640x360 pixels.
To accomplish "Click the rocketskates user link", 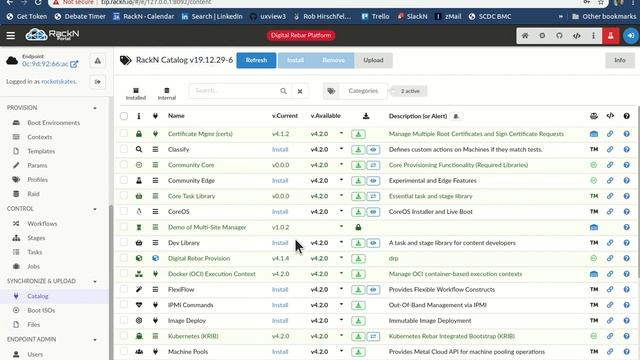I will (x=58, y=82).
